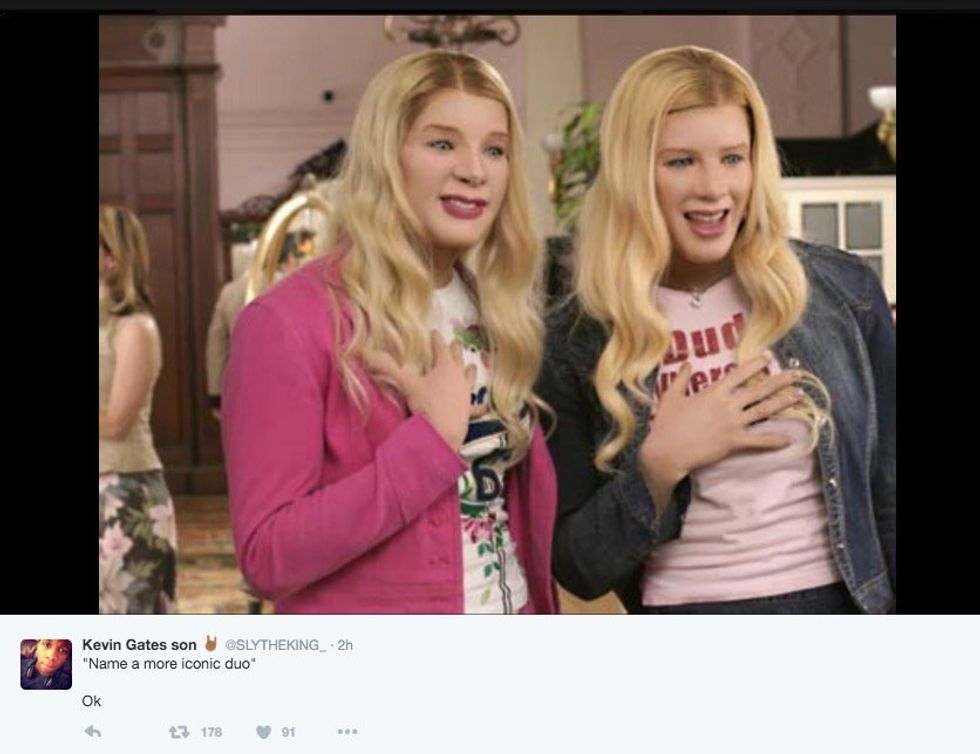Screen dimensions: 980x754
Task: Like the tweet with the heart icon
Action: coord(264,731)
